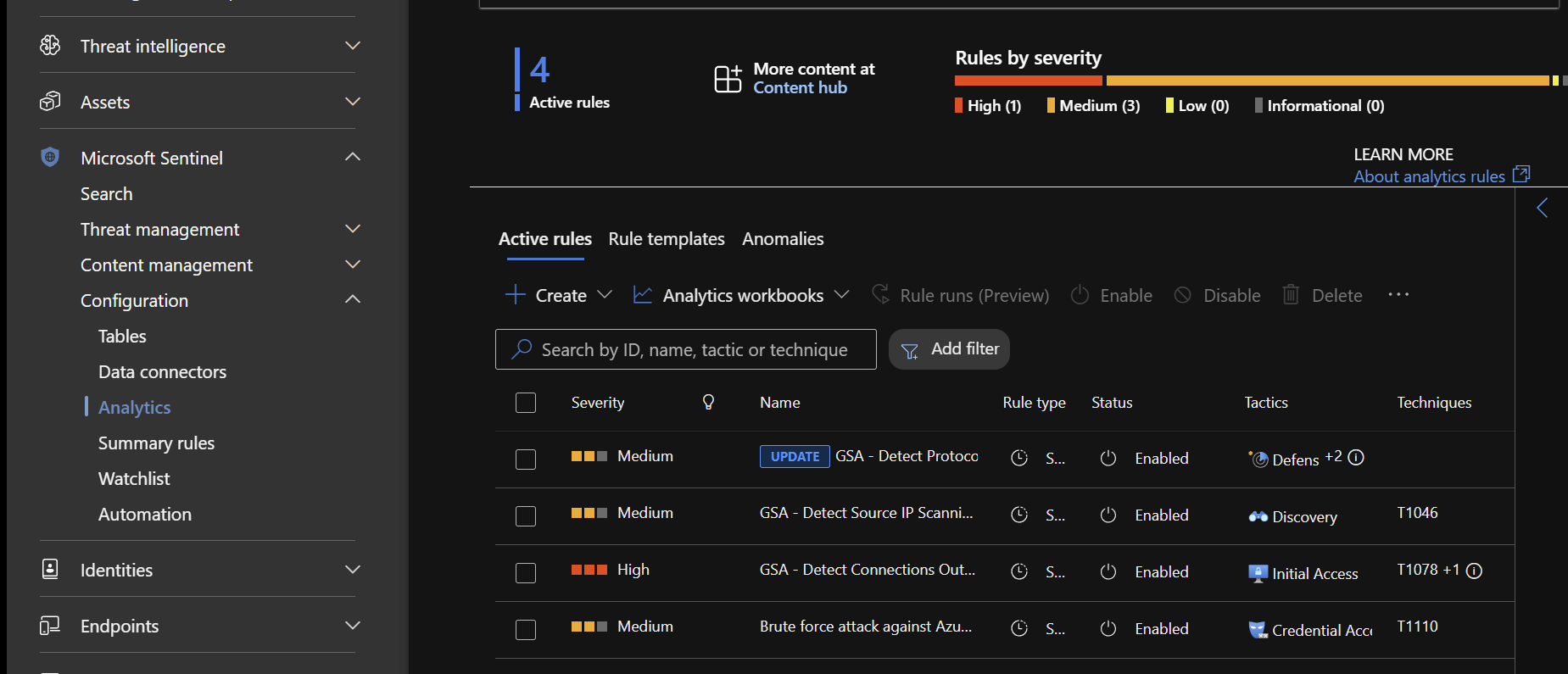Screen dimensions: 1568x674
Task: Click the Assets cube icon
Action: tap(50, 101)
